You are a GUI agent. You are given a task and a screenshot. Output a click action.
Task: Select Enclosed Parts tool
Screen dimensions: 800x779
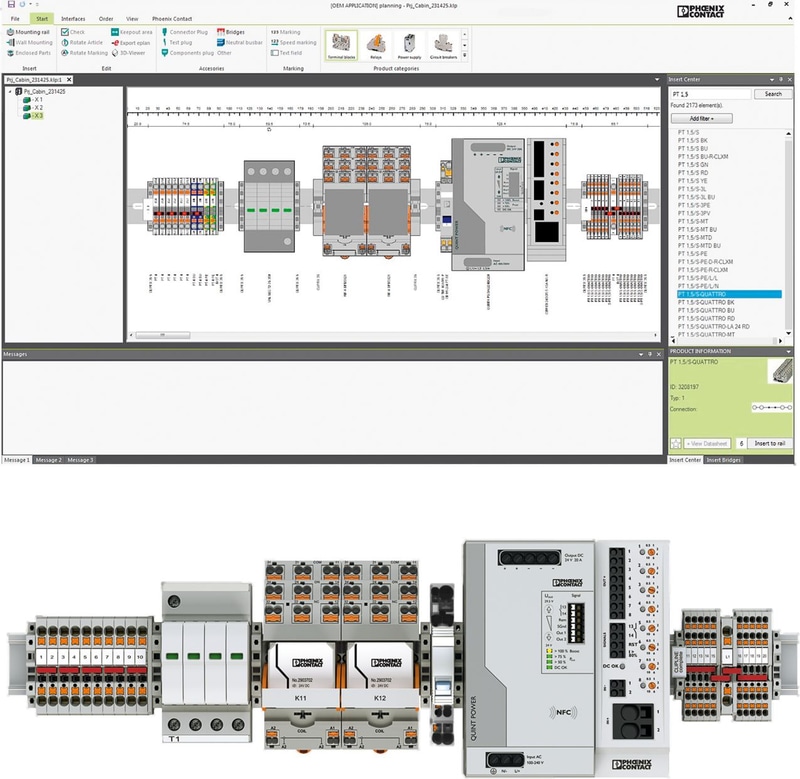29,53
